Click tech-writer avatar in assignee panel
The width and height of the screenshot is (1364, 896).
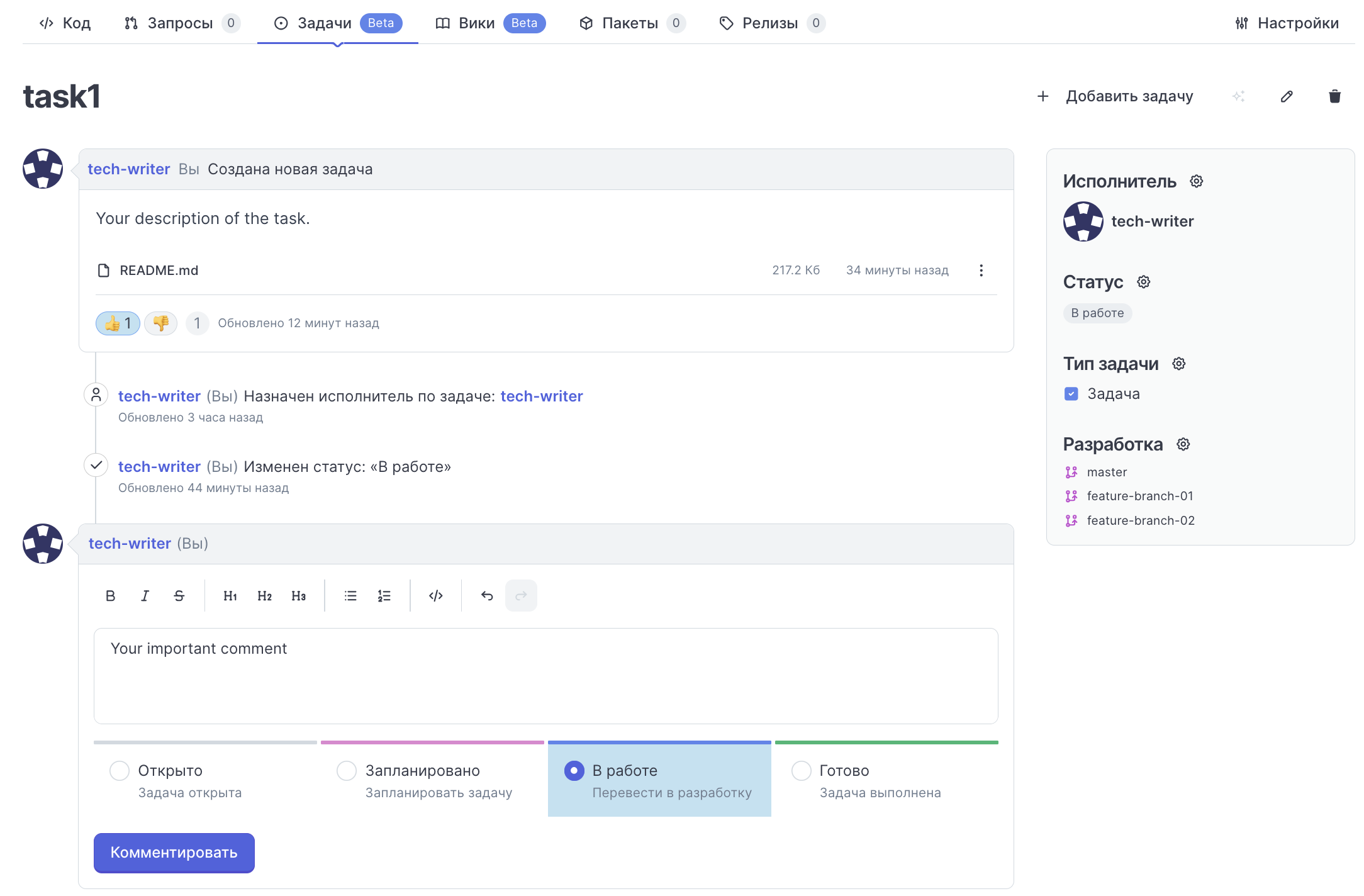click(1083, 221)
